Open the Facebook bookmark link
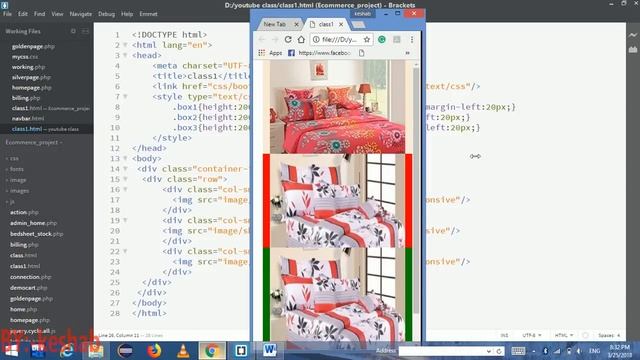Viewport: 640px width, 360px height. 319,53
